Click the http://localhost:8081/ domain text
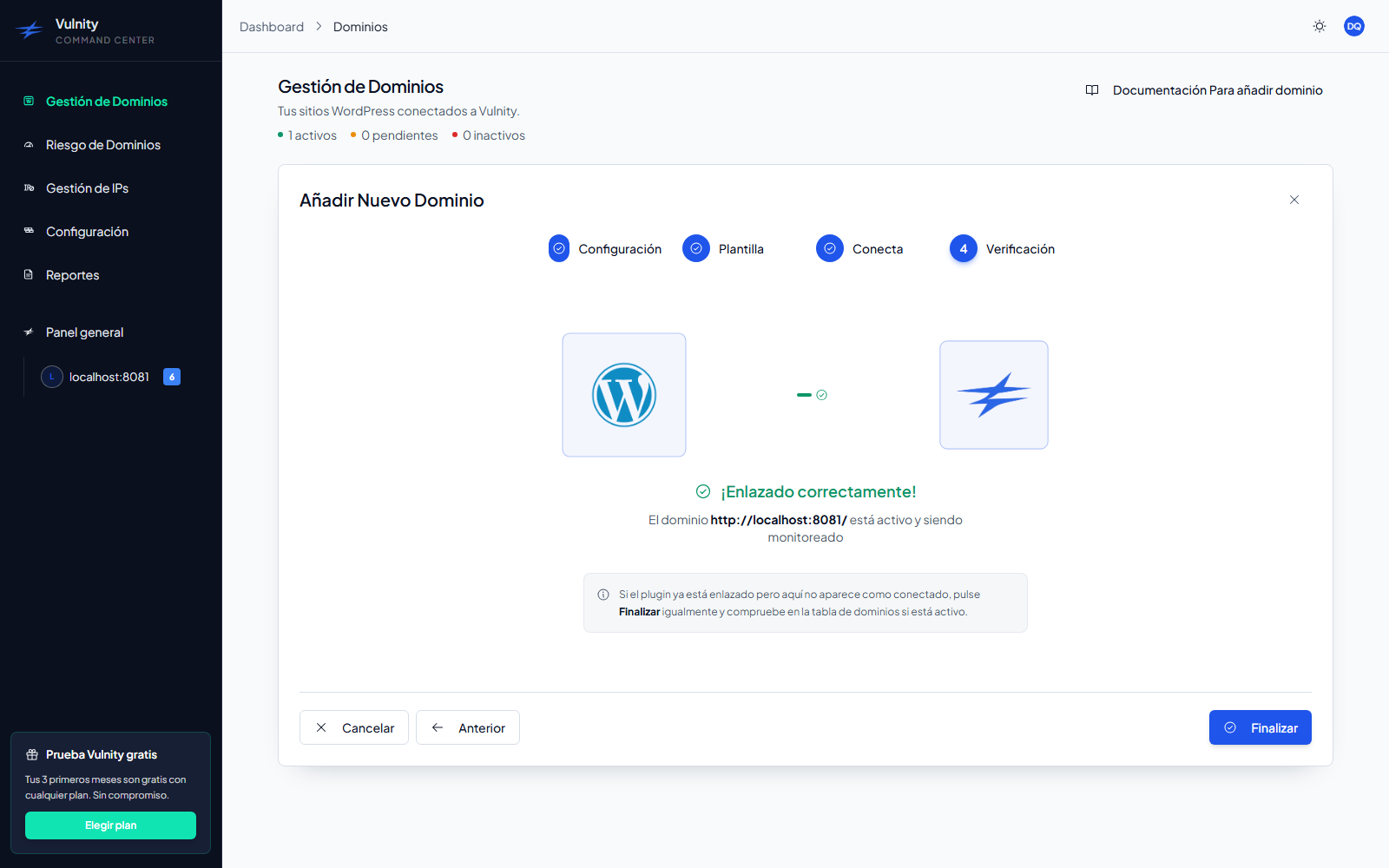The image size is (1389, 868). (x=779, y=520)
